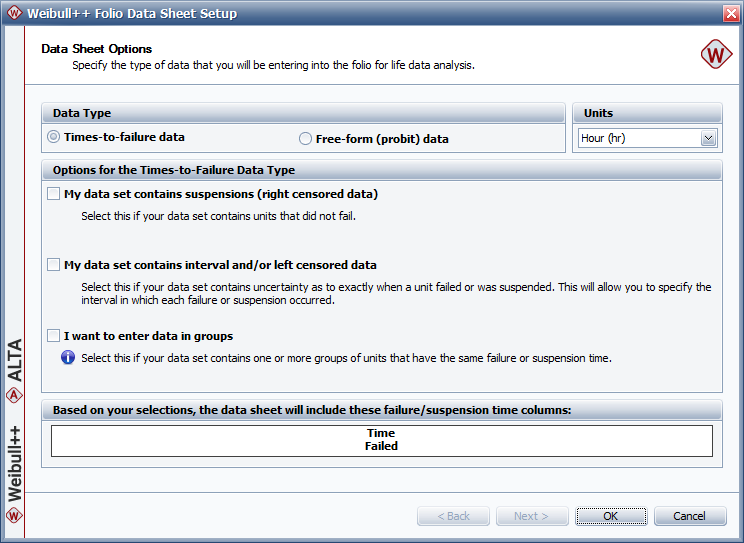Image resolution: width=744 pixels, height=543 pixels.
Task: Select the vertical ALTA sidebar label
Action: 14,361
